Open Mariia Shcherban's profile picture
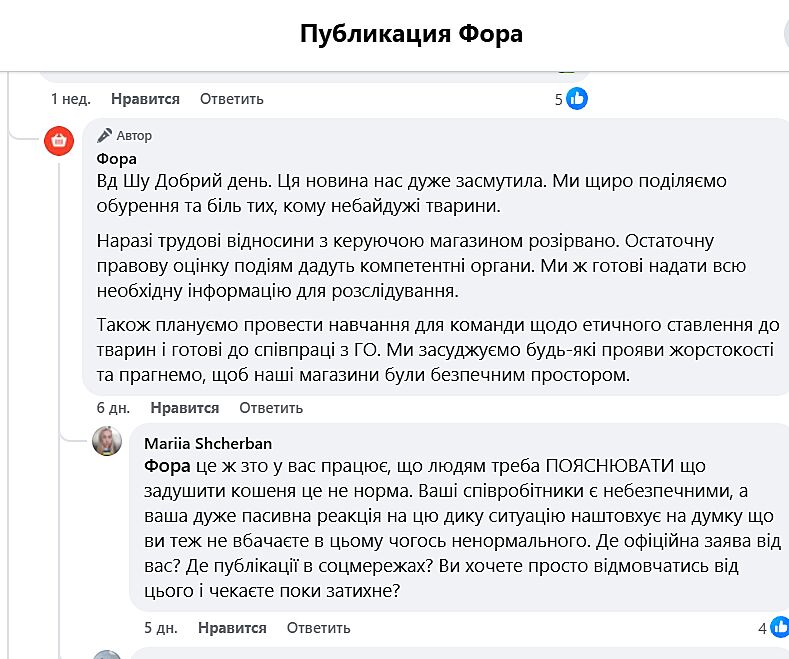The height and width of the screenshot is (659, 789). coord(107,441)
